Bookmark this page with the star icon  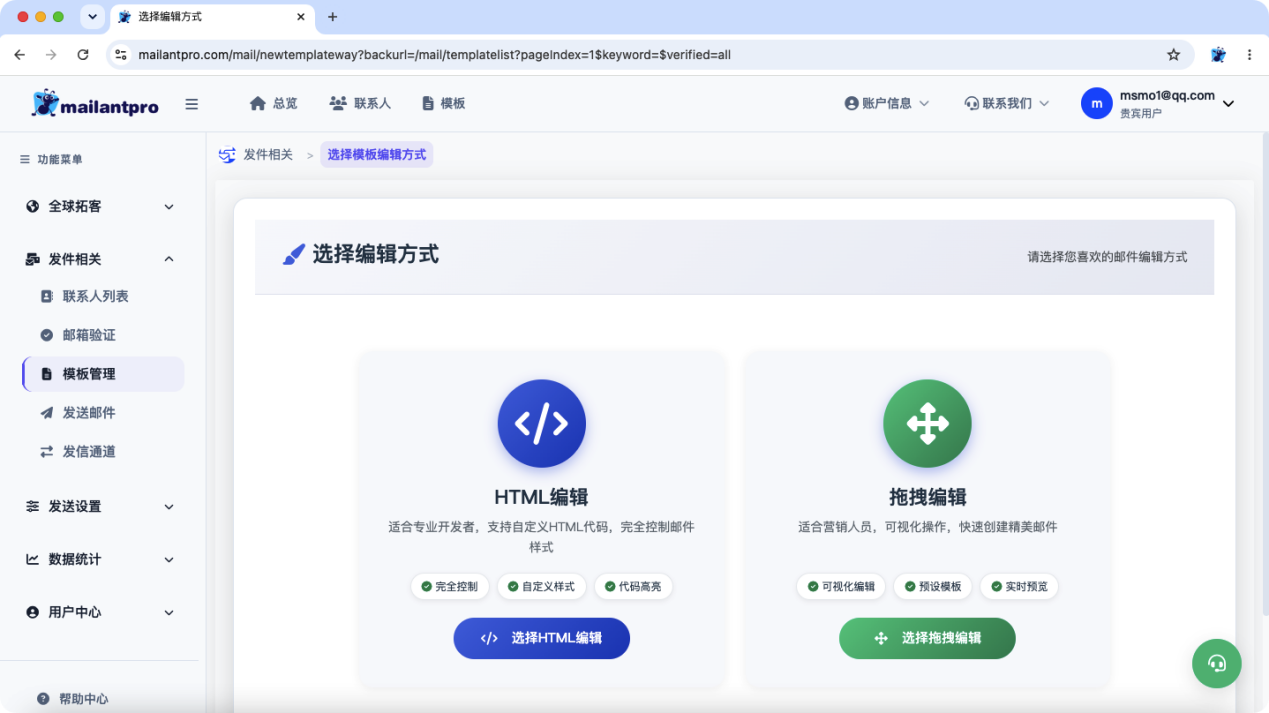[1173, 55]
